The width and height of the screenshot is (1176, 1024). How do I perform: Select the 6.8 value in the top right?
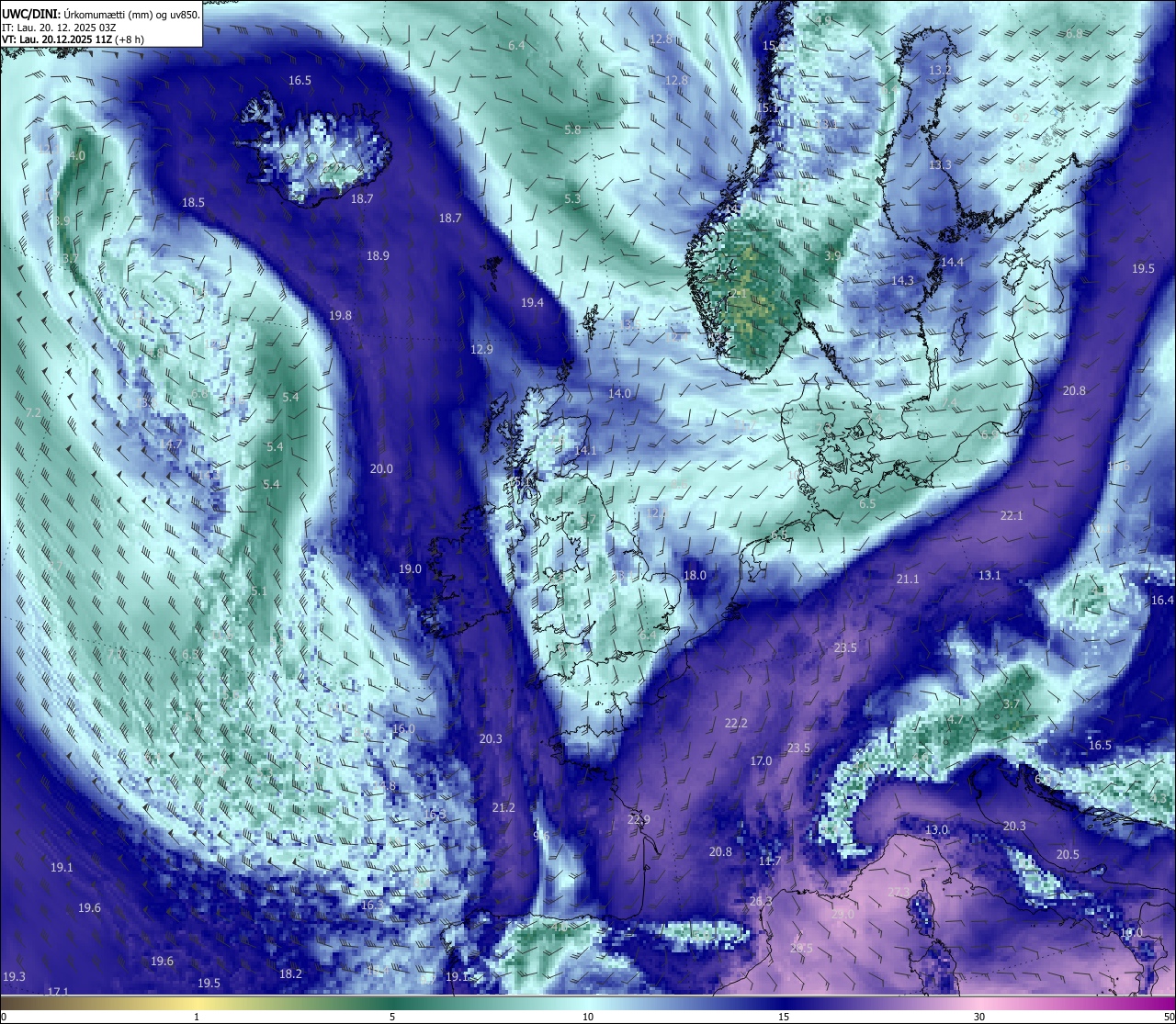[x=1074, y=32]
